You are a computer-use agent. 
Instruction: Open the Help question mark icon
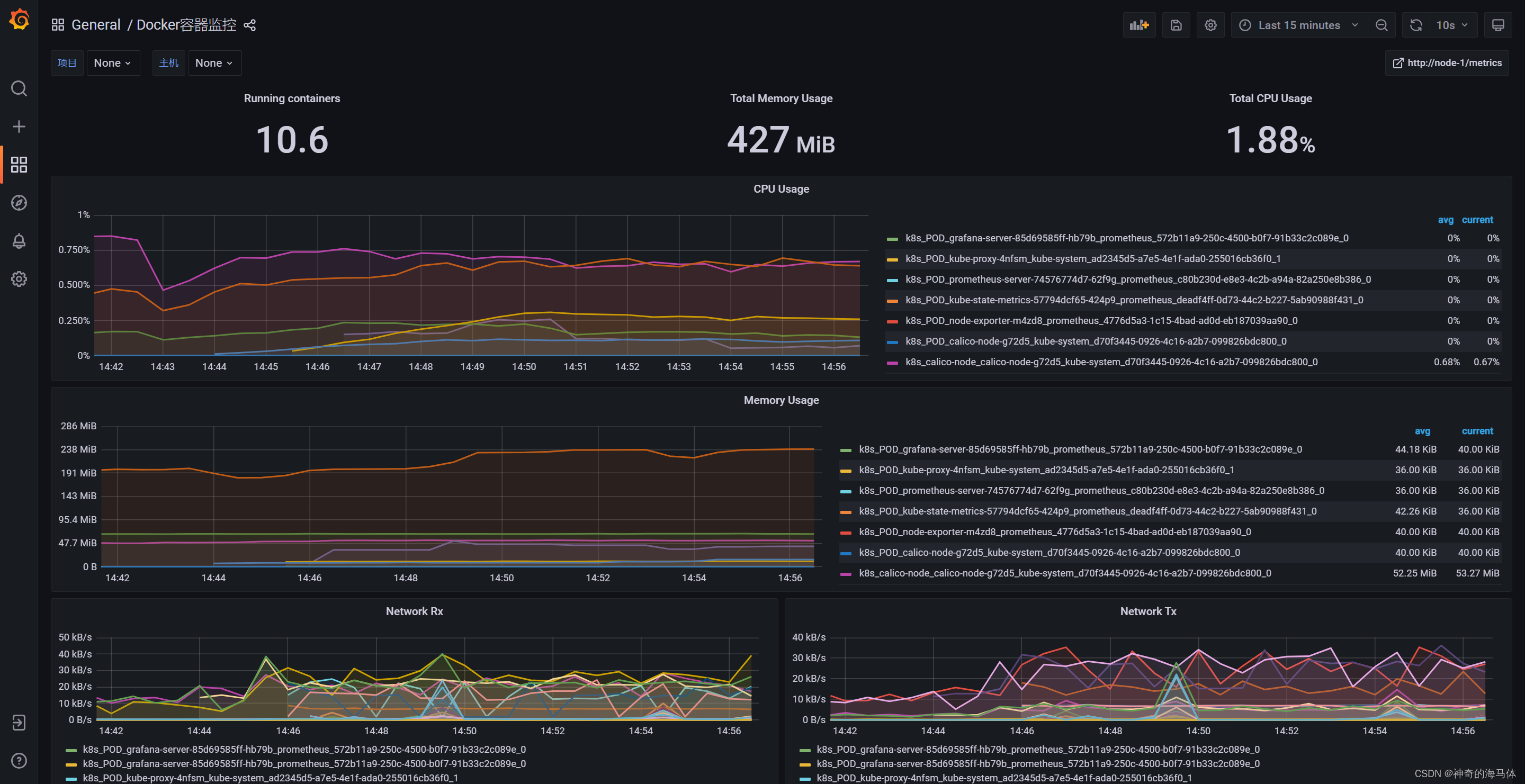(x=19, y=760)
